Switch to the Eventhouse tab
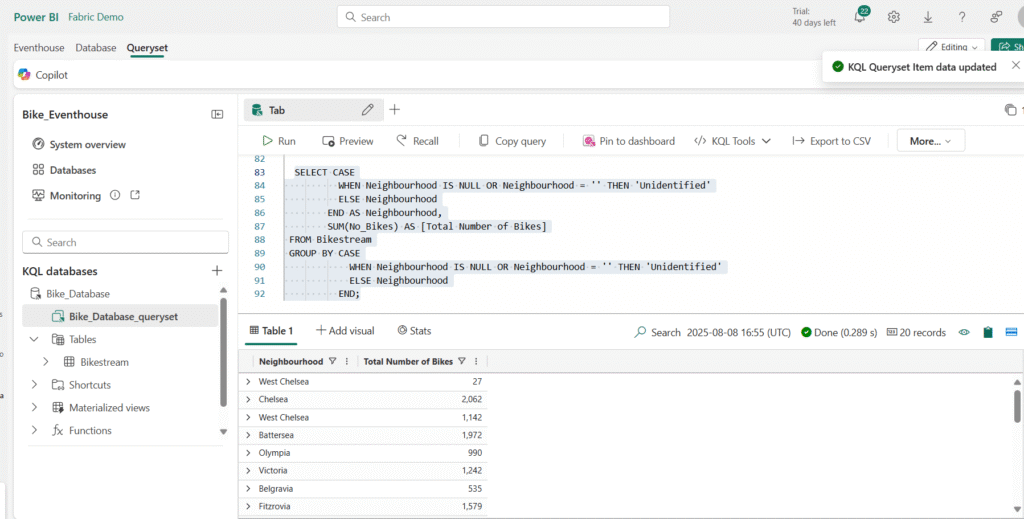This screenshot has height=519, width=1024. click(x=39, y=48)
